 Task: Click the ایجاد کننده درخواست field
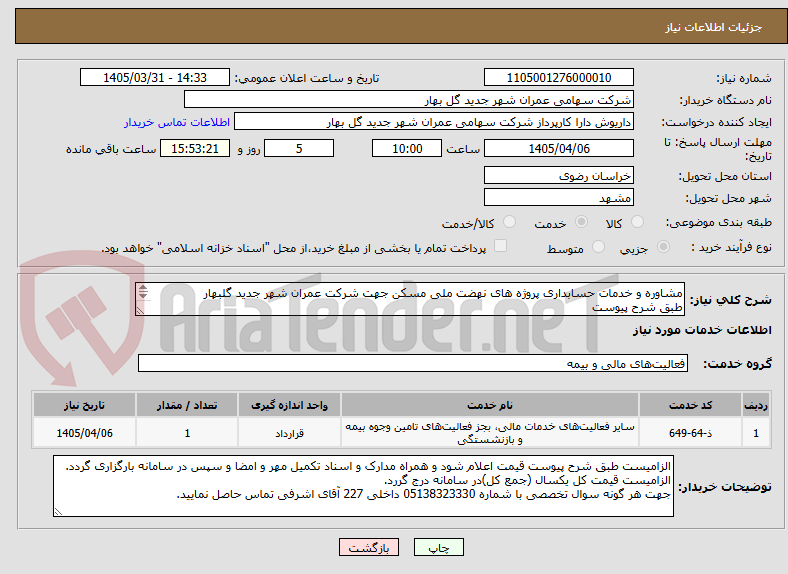click(434, 122)
